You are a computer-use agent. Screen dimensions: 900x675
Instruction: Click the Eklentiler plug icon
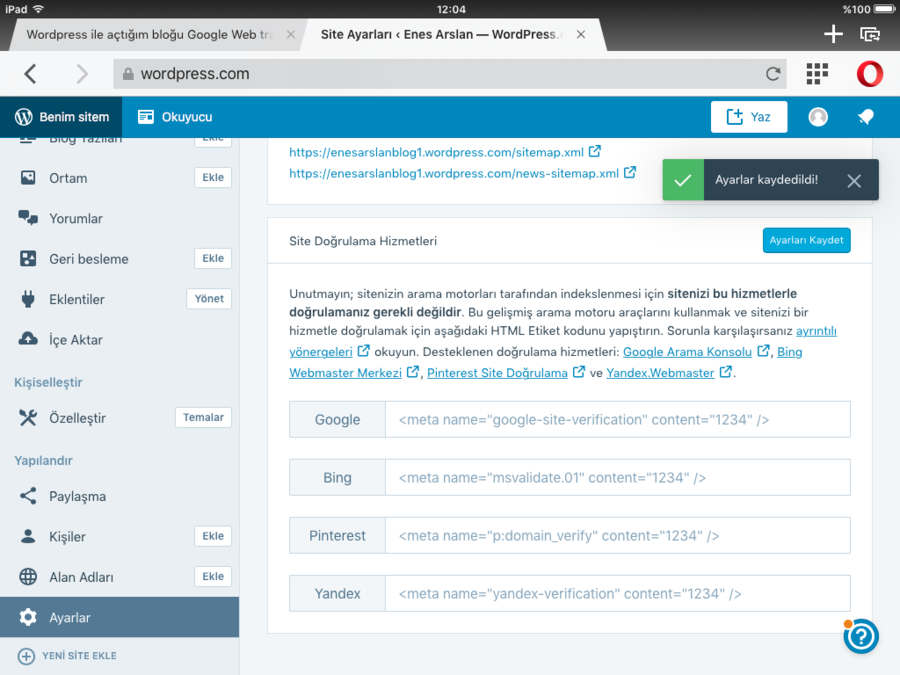[28, 299]
